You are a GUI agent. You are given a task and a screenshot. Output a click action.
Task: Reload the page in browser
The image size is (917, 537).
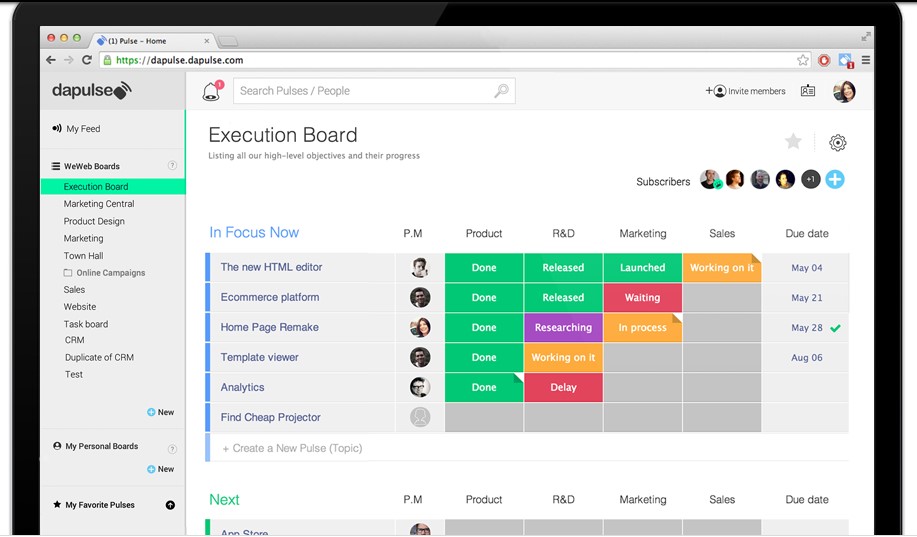point(87,60)
